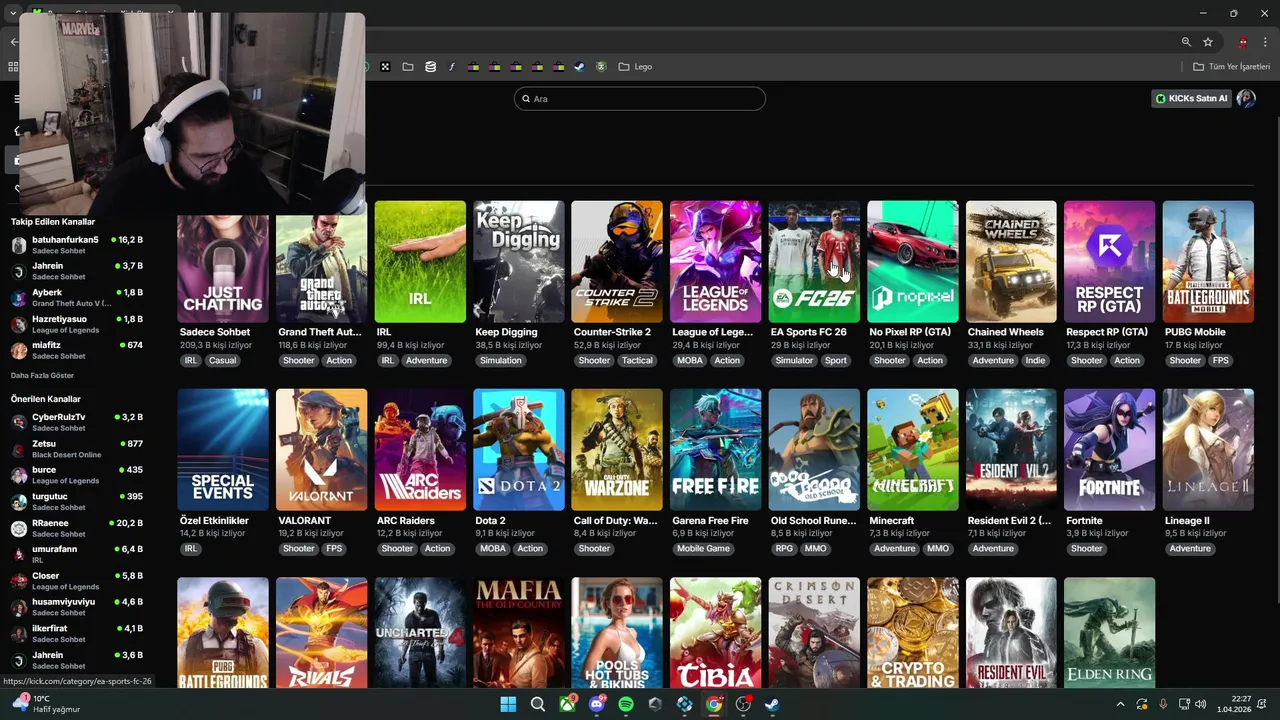Open the Elden Ring category thumbnail
This screenshot has width=1280, height=720.
pos(1110,632)
